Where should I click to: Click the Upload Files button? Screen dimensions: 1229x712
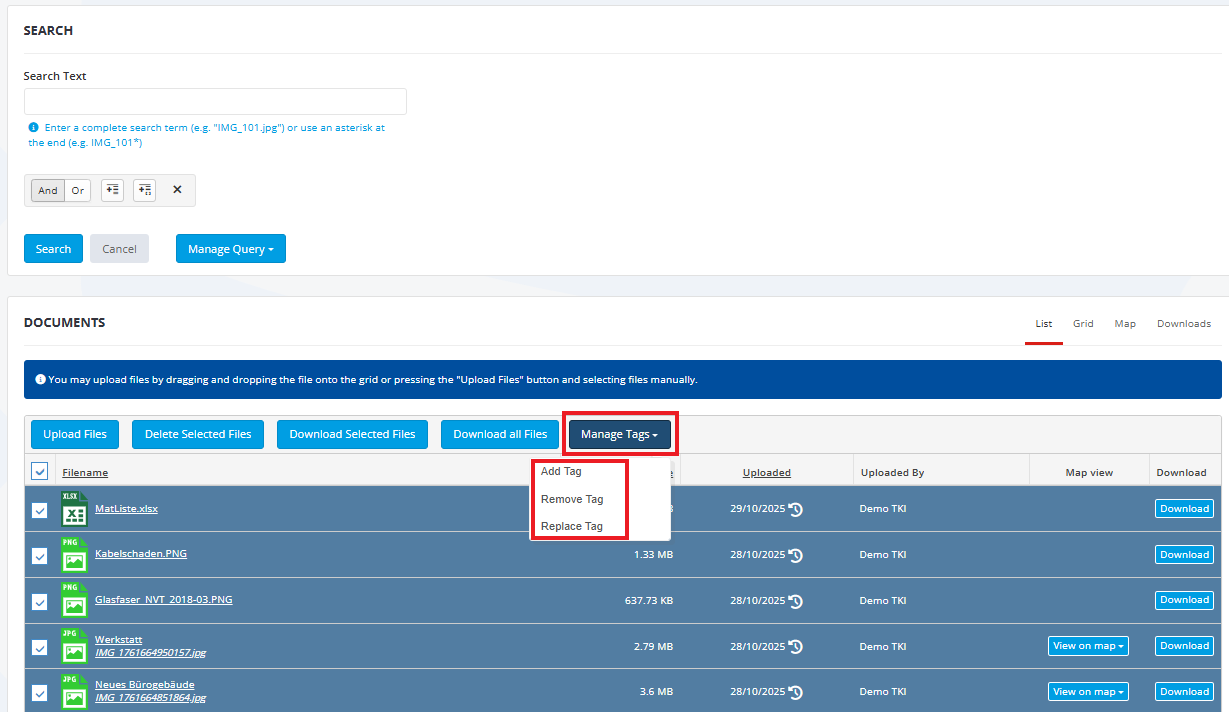[x=75, y=434]
